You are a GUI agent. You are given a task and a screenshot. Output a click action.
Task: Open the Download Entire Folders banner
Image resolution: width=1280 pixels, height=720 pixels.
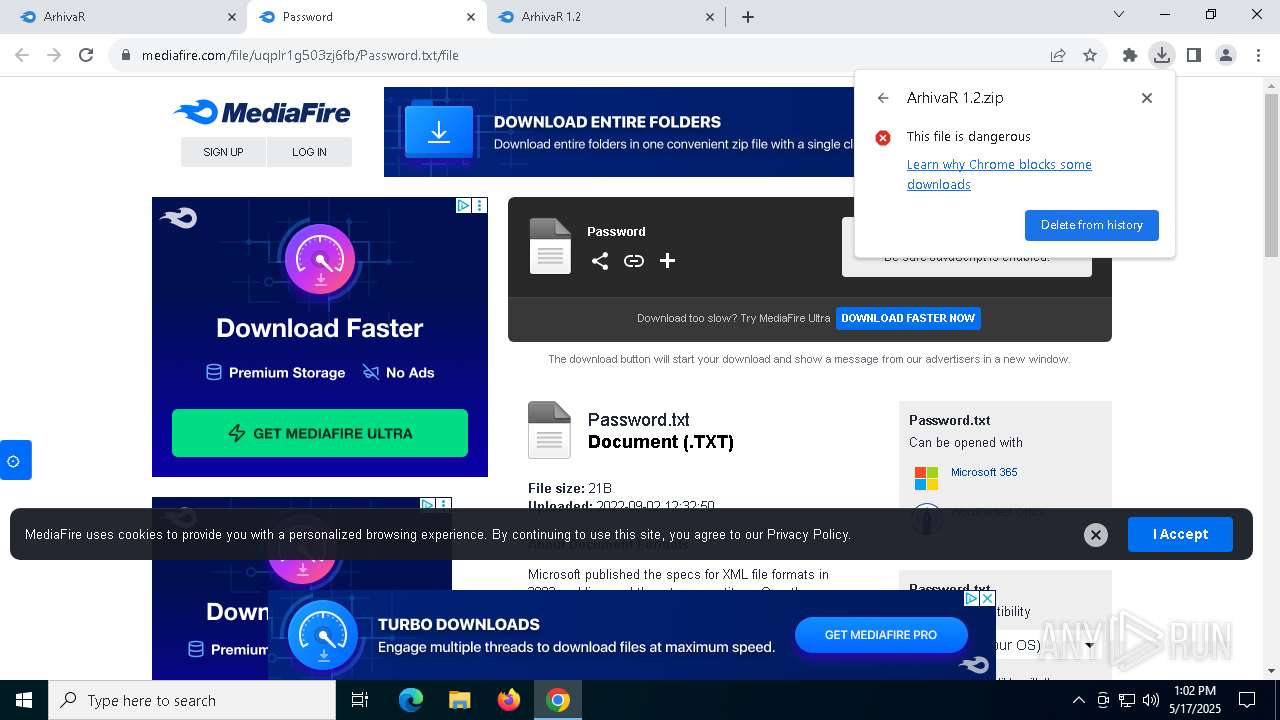click(x=619, y=132)
